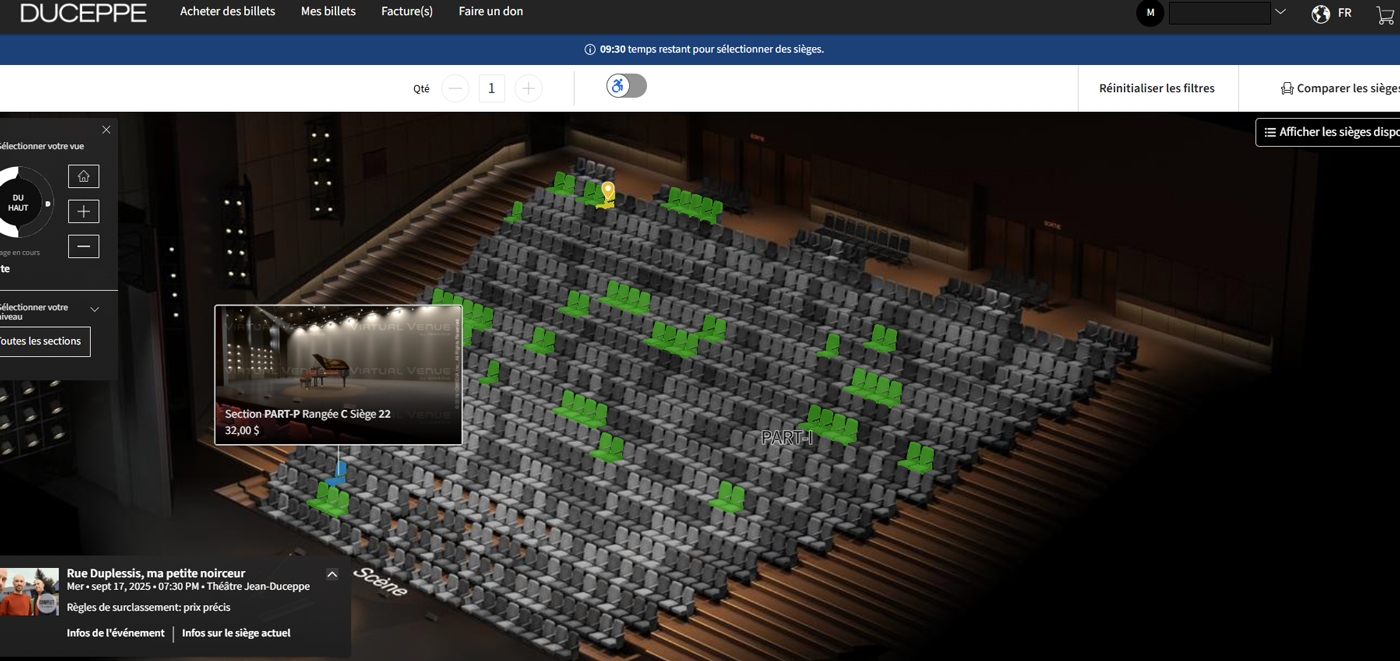Image resolution: width=1400 pixels, height=661 pixels.
Task: Click the yellow seat location pin
Action: pyautogui.click(x=607, y=190)
